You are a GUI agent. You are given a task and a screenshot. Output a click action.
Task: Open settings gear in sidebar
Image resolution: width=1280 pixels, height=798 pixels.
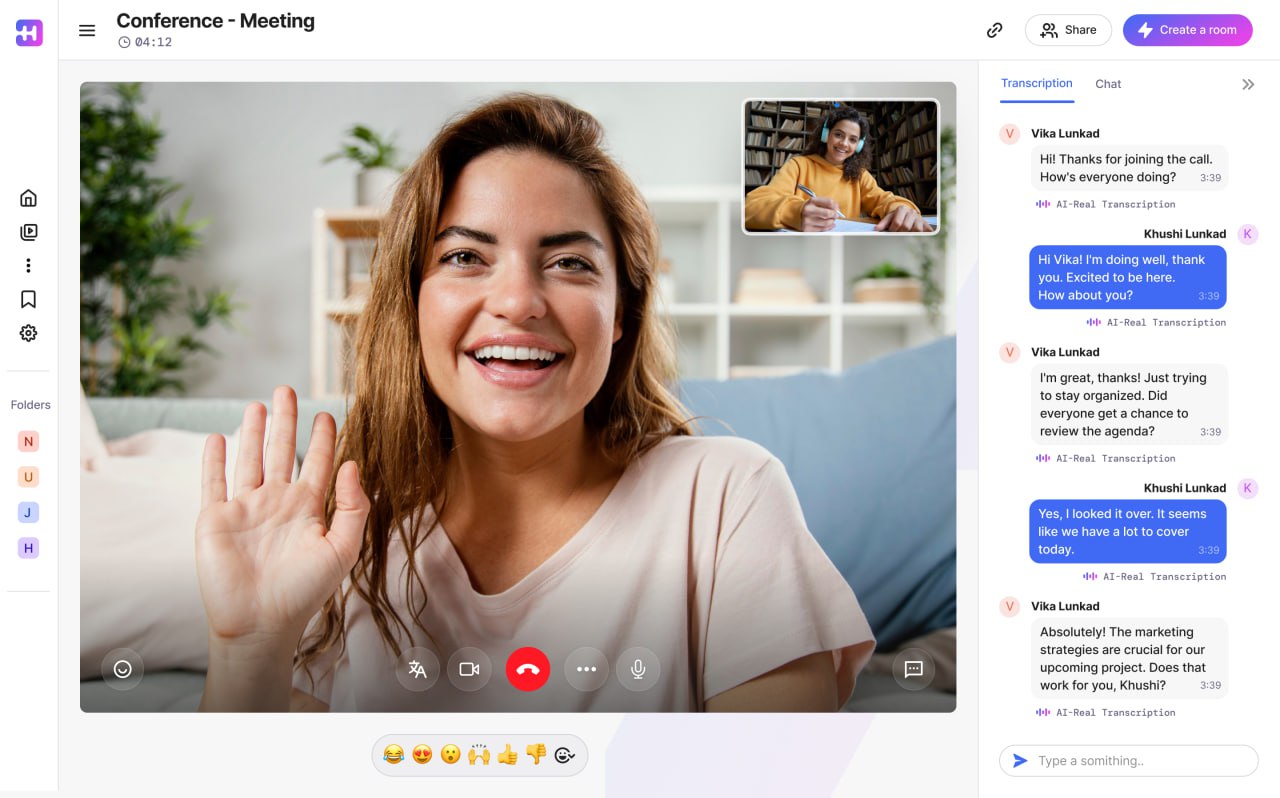click(x=28, y=333)
